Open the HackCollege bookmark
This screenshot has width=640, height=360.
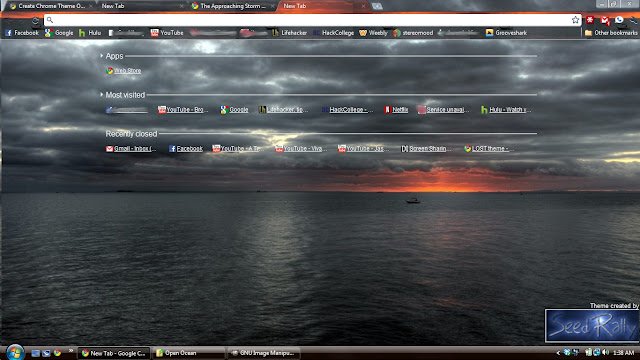point(333,33)
